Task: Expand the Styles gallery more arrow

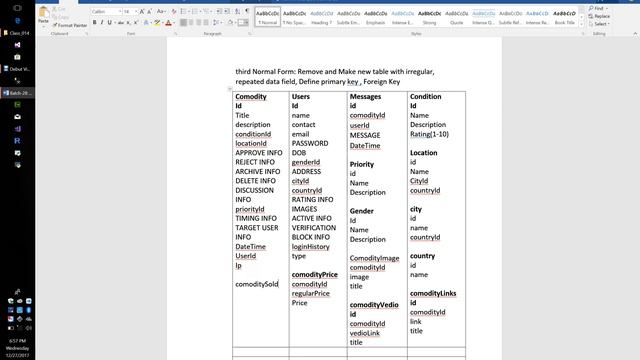Action: pos(582,24)
